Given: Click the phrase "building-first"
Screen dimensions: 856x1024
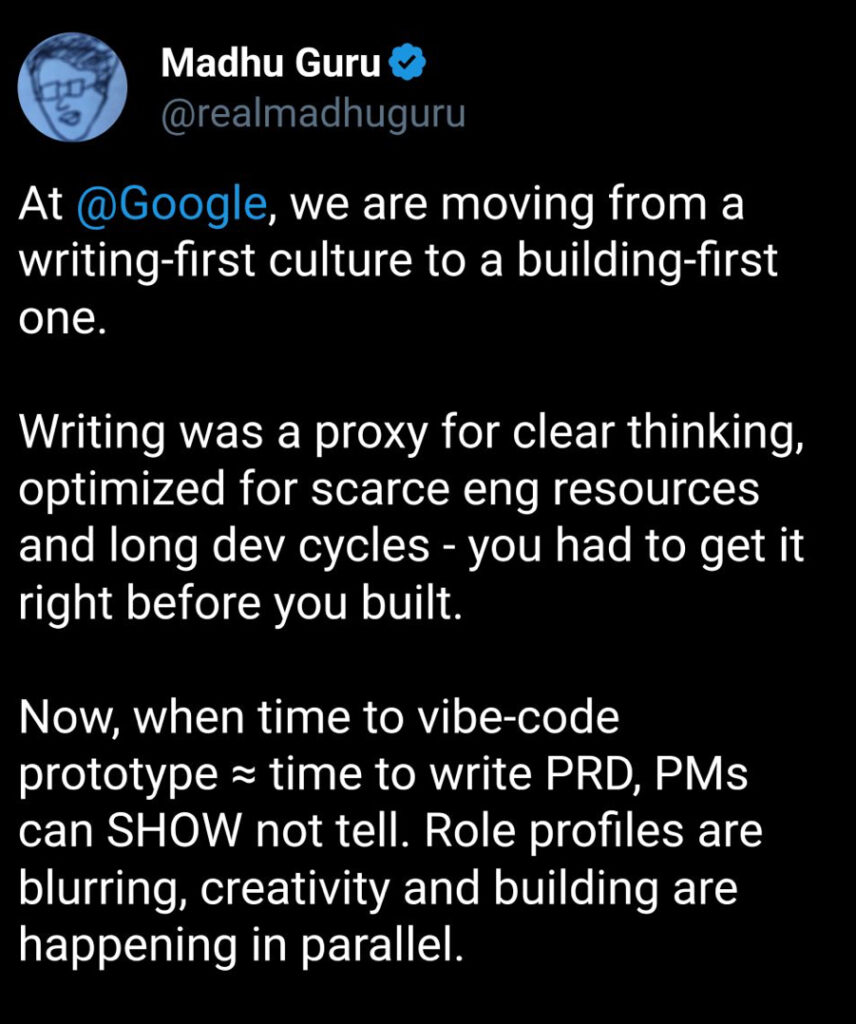Looking at the screenshot, I should click(x=647, y=261).
